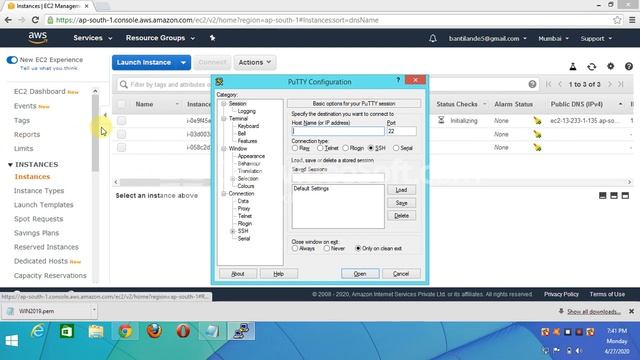Click the PuTTY title bar icon
Image resolution: width=640 pixels, height=360 pixels.
point(220,82)
